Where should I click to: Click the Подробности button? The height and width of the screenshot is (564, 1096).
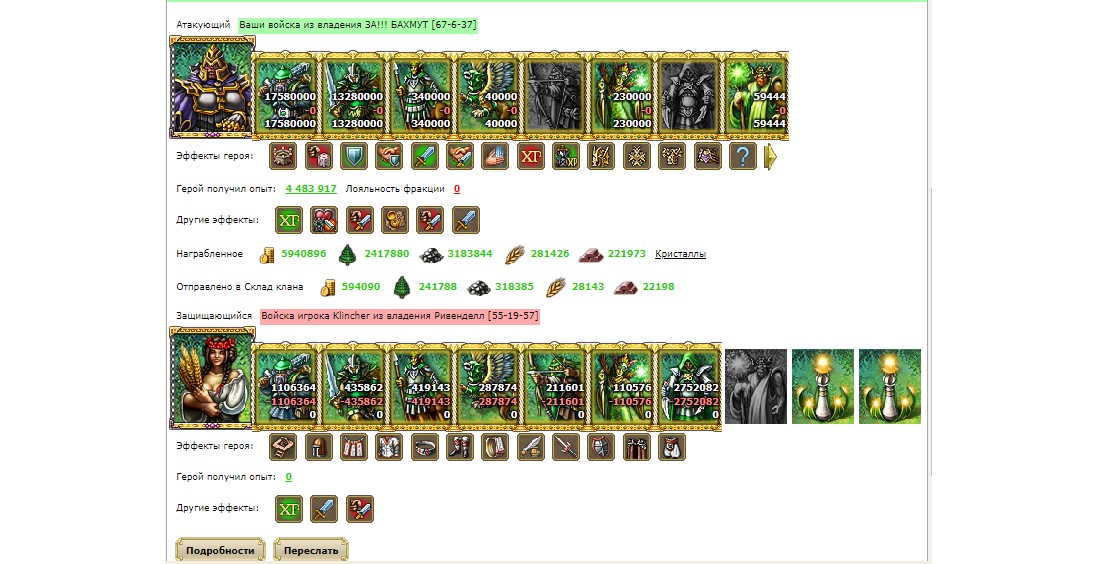click(x=220, y=550)
